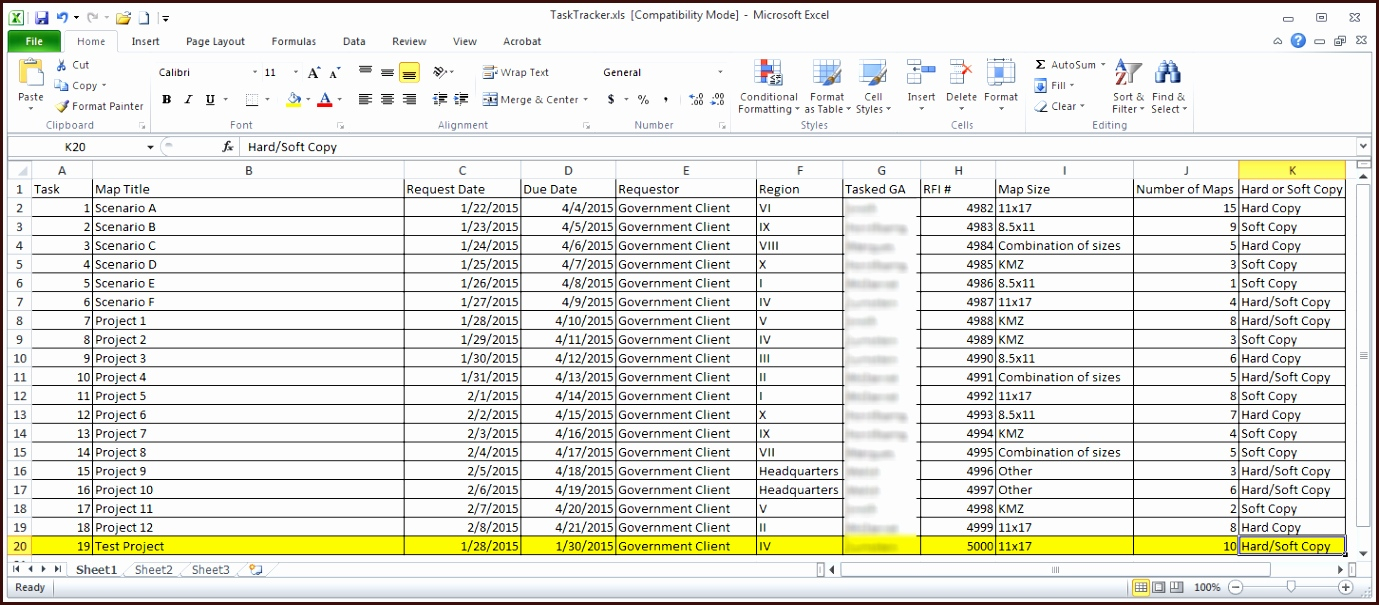
Task: Click the Save icon in Quick Access toolbar
Action: click(x=41, y=17)
